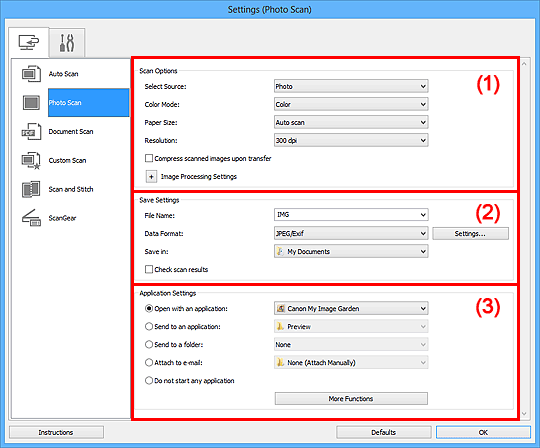Screen dimensions: 540x448
Task: Select the Attach to e-mail radio button
Action: [149, 363]
